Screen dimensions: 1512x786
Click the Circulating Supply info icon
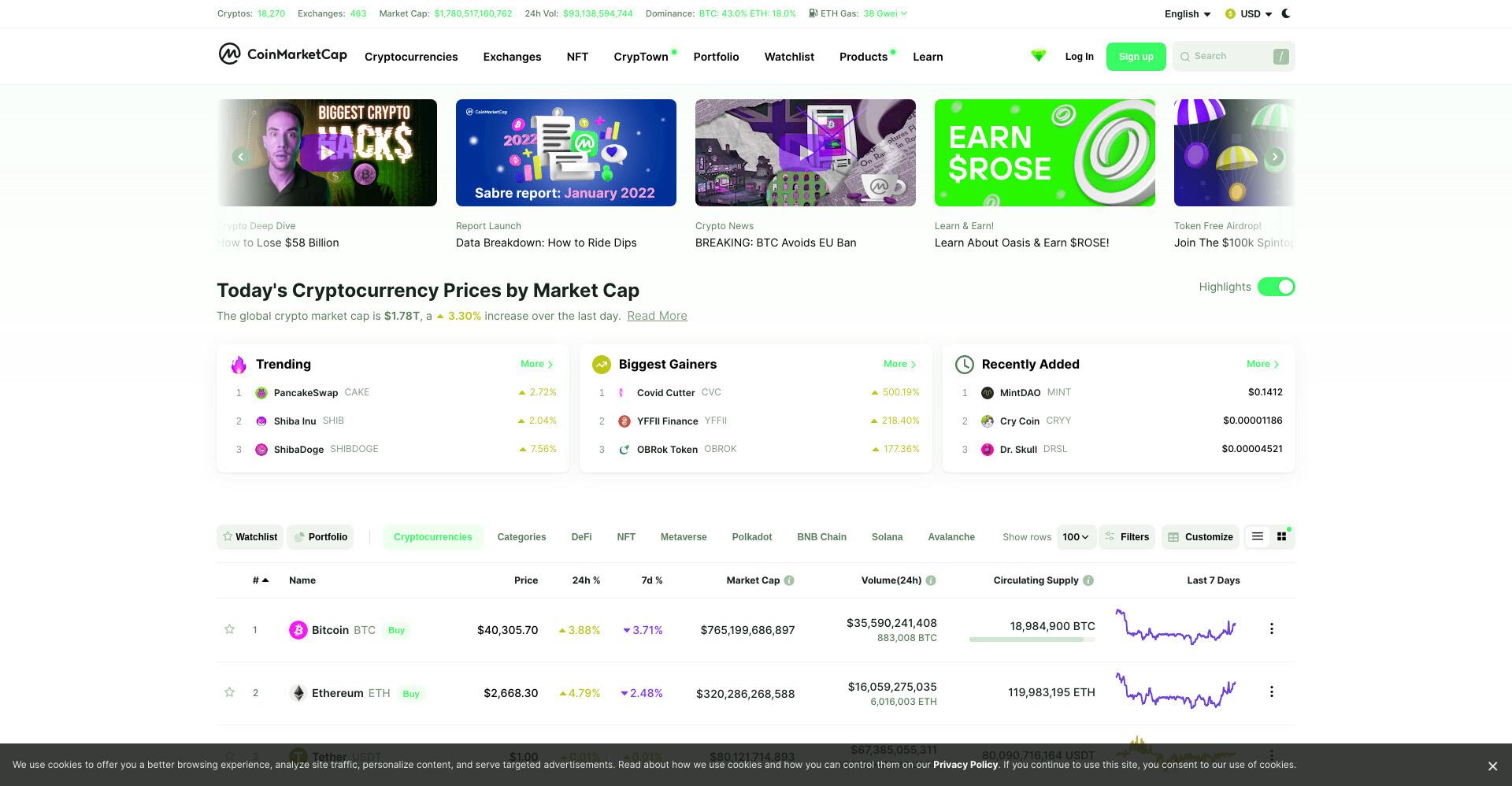pos(1088,580)
